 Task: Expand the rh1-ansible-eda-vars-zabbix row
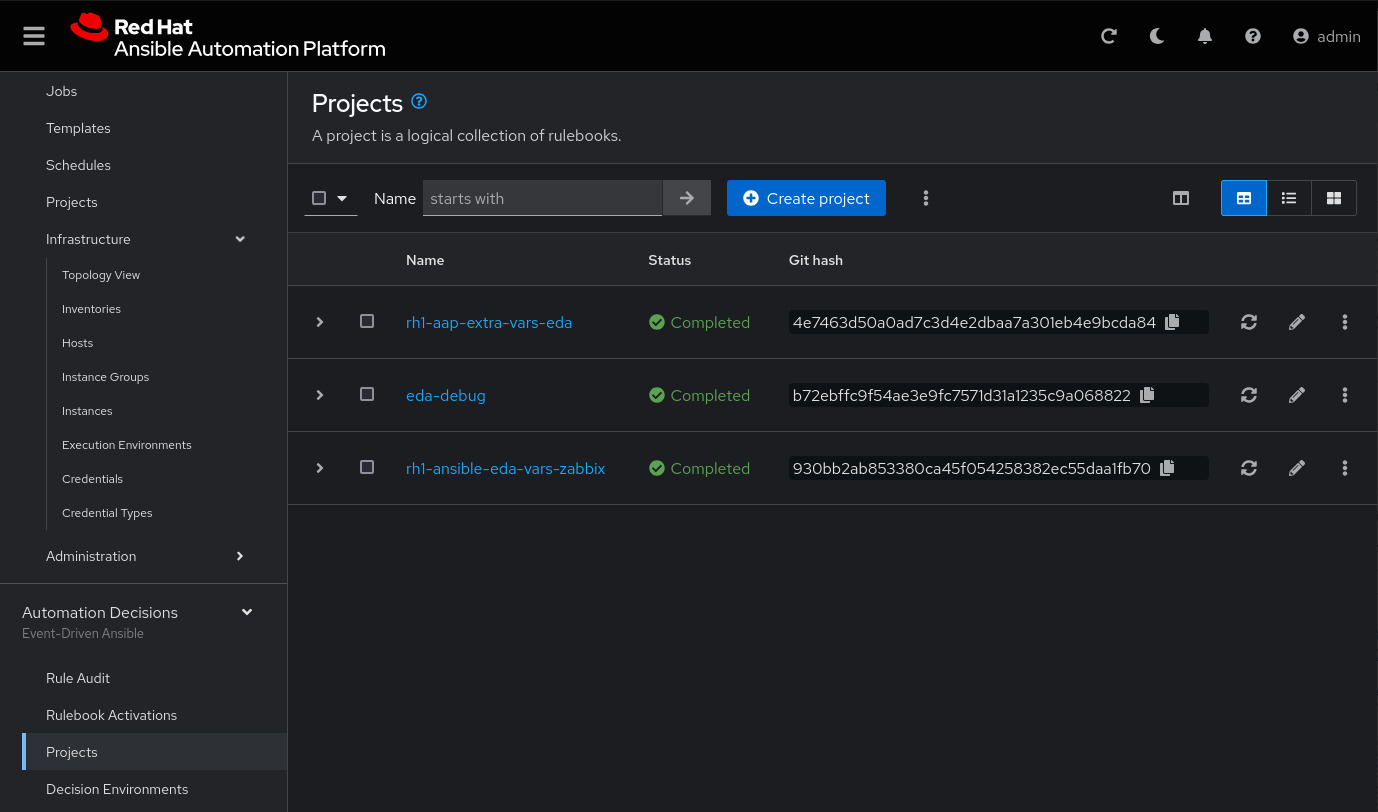point(320,468)
